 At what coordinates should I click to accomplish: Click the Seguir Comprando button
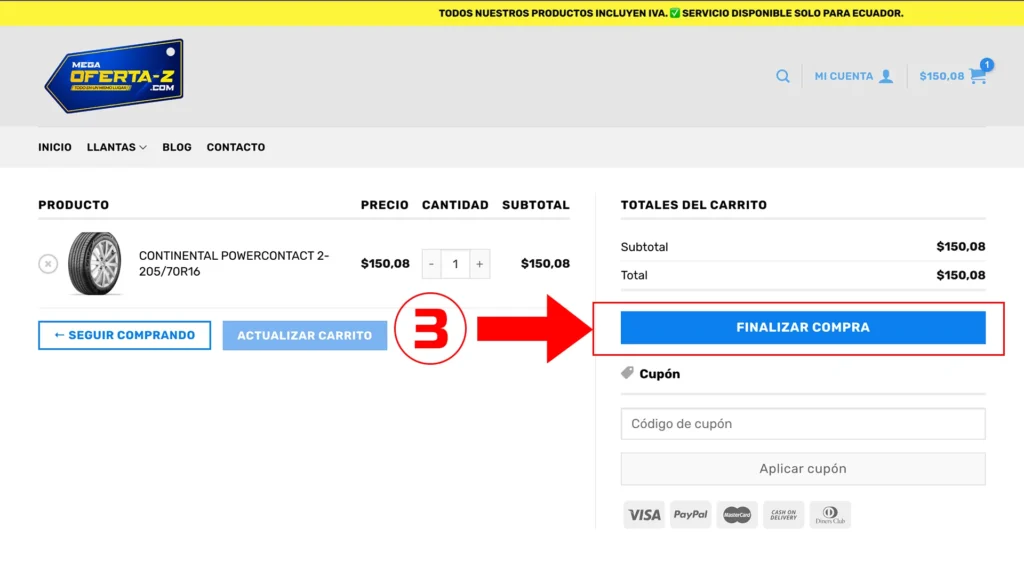click(x=124, y=335)
